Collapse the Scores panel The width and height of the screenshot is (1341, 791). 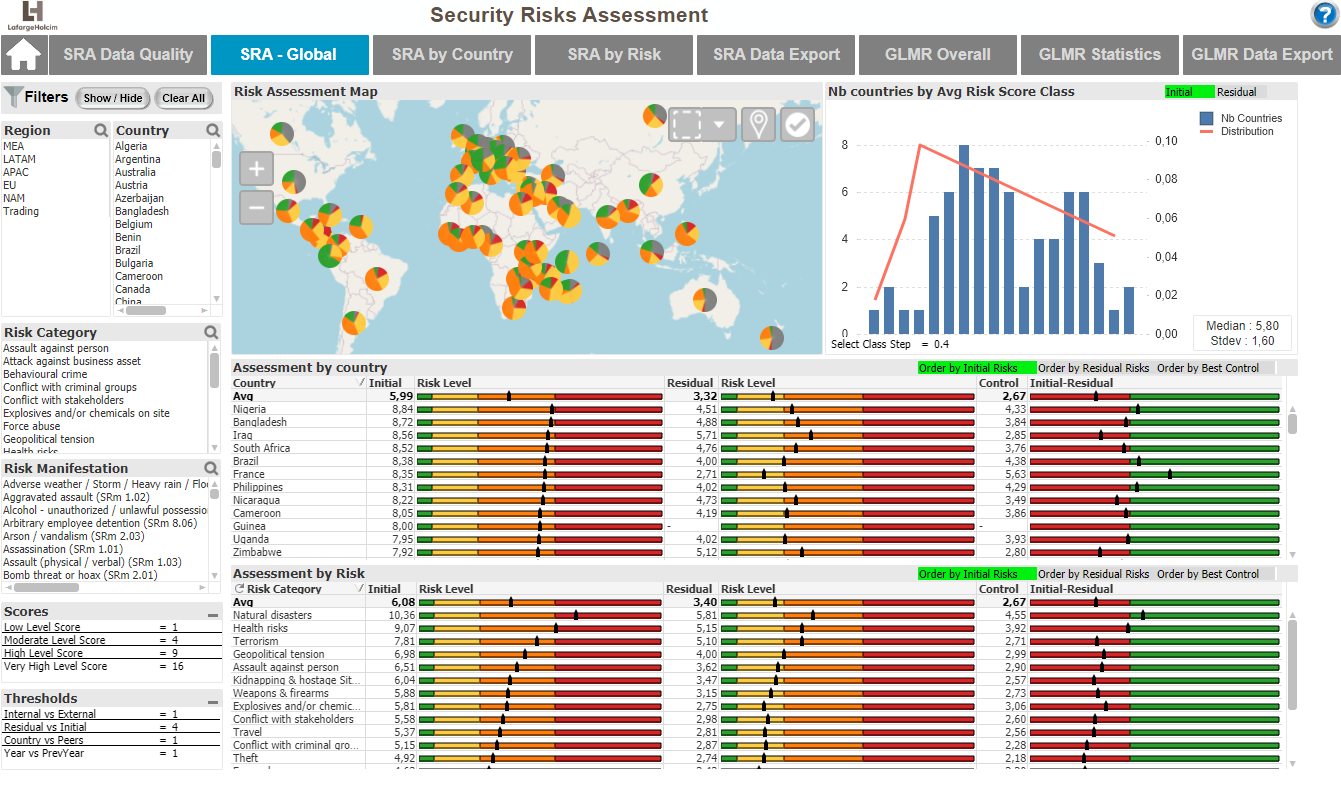pyautogui.click(x=213, y=615)
